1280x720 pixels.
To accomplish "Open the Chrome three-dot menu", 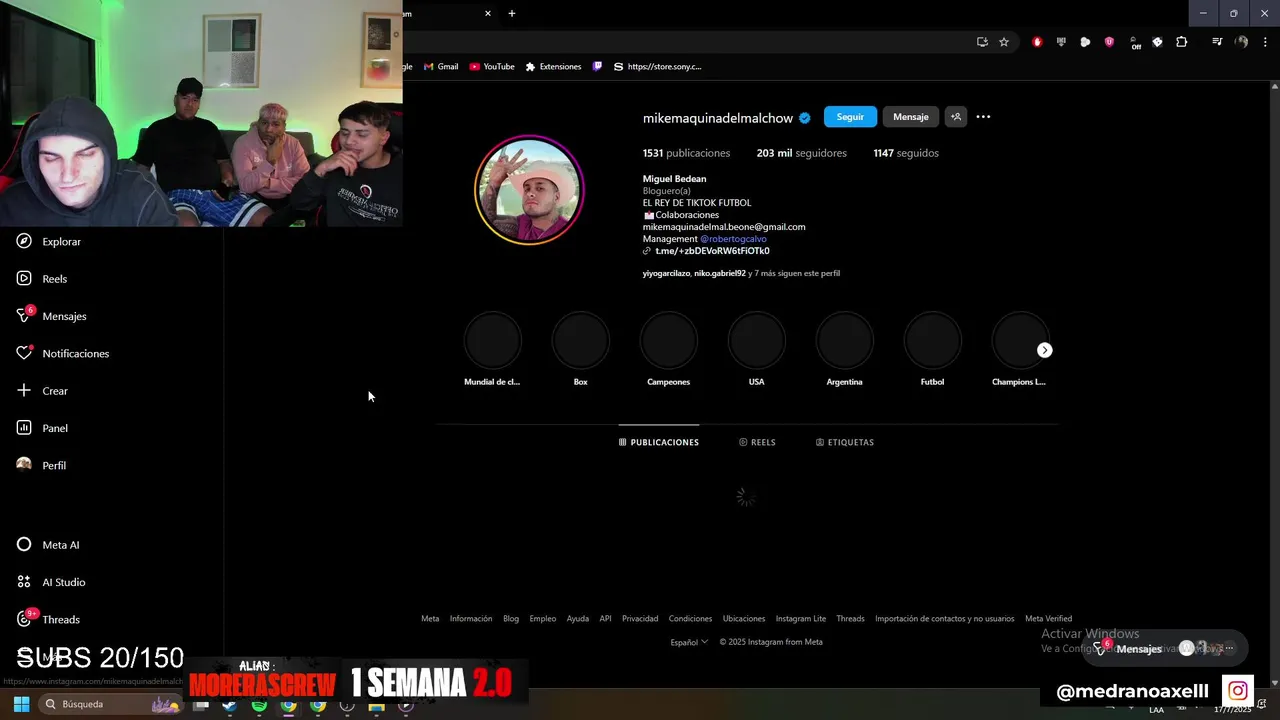I will click(1265, 42).
